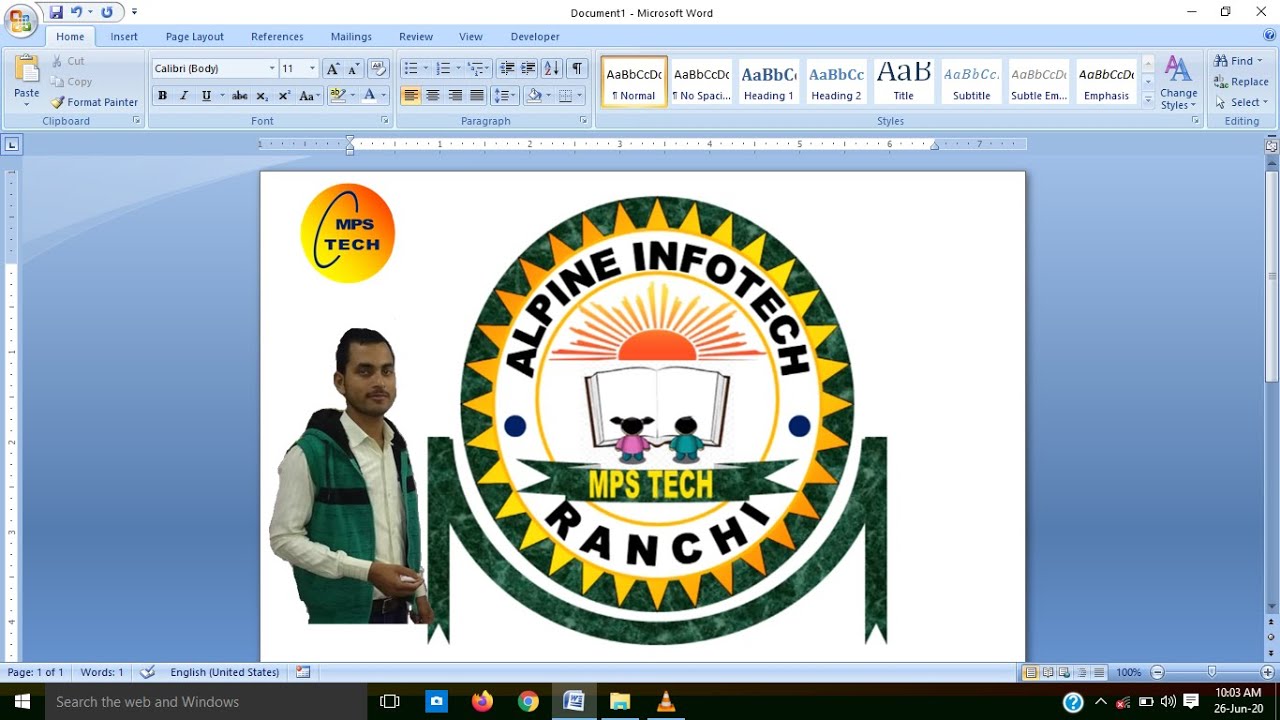Click the macro recording status icon
1280x720 pixels.
(x=303, y=672)
